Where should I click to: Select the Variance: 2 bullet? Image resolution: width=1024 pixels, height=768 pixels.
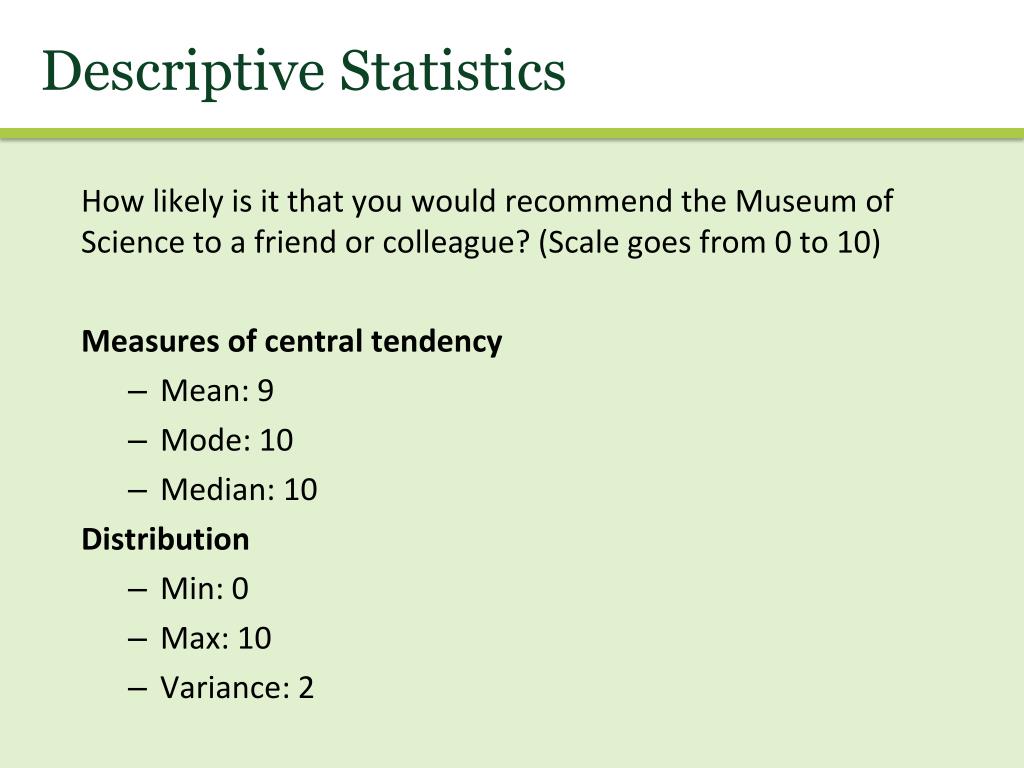237,688
